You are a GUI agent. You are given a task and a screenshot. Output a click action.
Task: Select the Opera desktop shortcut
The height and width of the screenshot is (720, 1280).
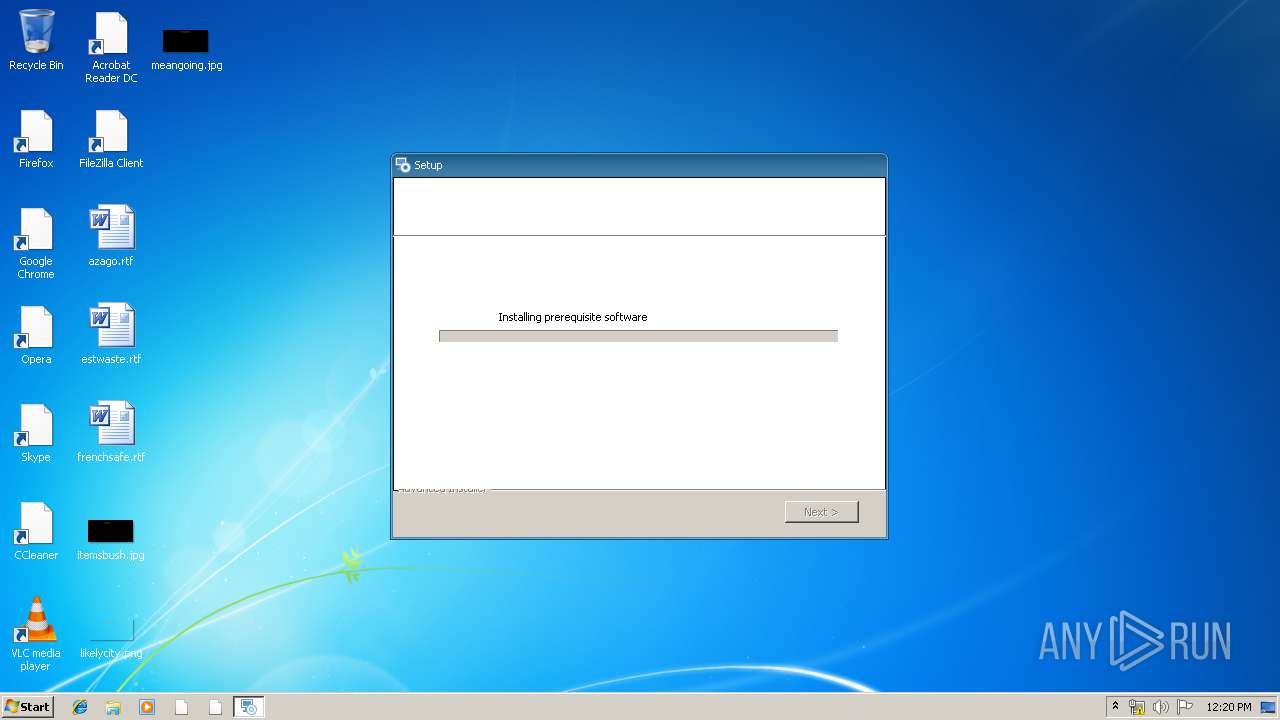point(36,335)
